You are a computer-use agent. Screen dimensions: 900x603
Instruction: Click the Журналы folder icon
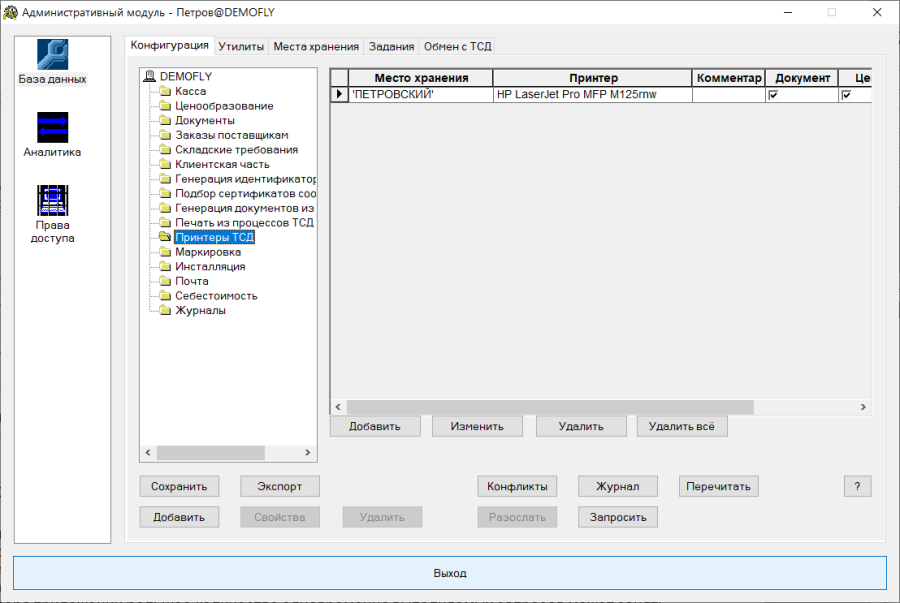click(x=165, y=310)
